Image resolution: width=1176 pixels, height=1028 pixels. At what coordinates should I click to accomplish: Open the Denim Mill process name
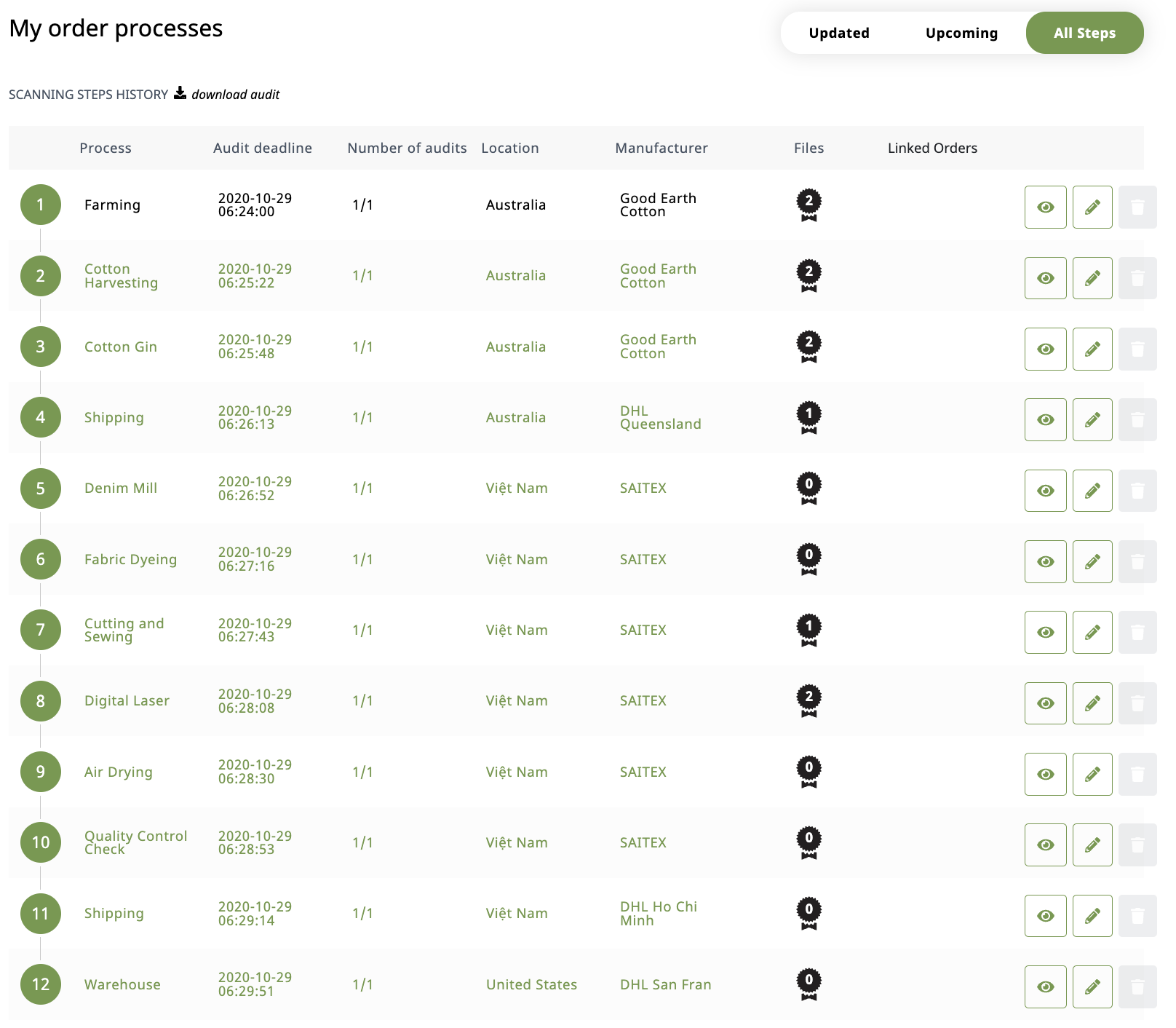[x=121, y=489]
